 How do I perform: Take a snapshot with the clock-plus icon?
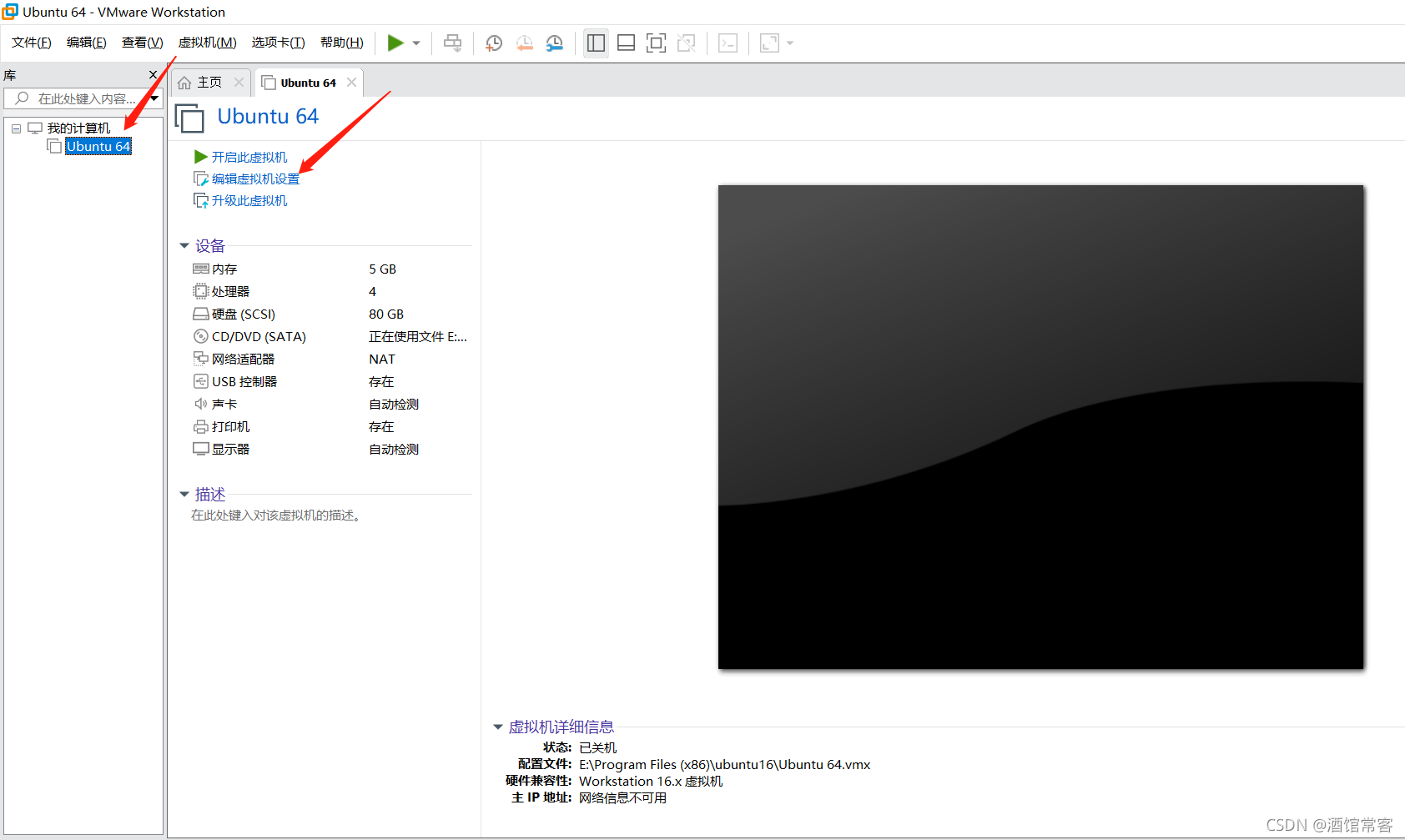[494, 43]
